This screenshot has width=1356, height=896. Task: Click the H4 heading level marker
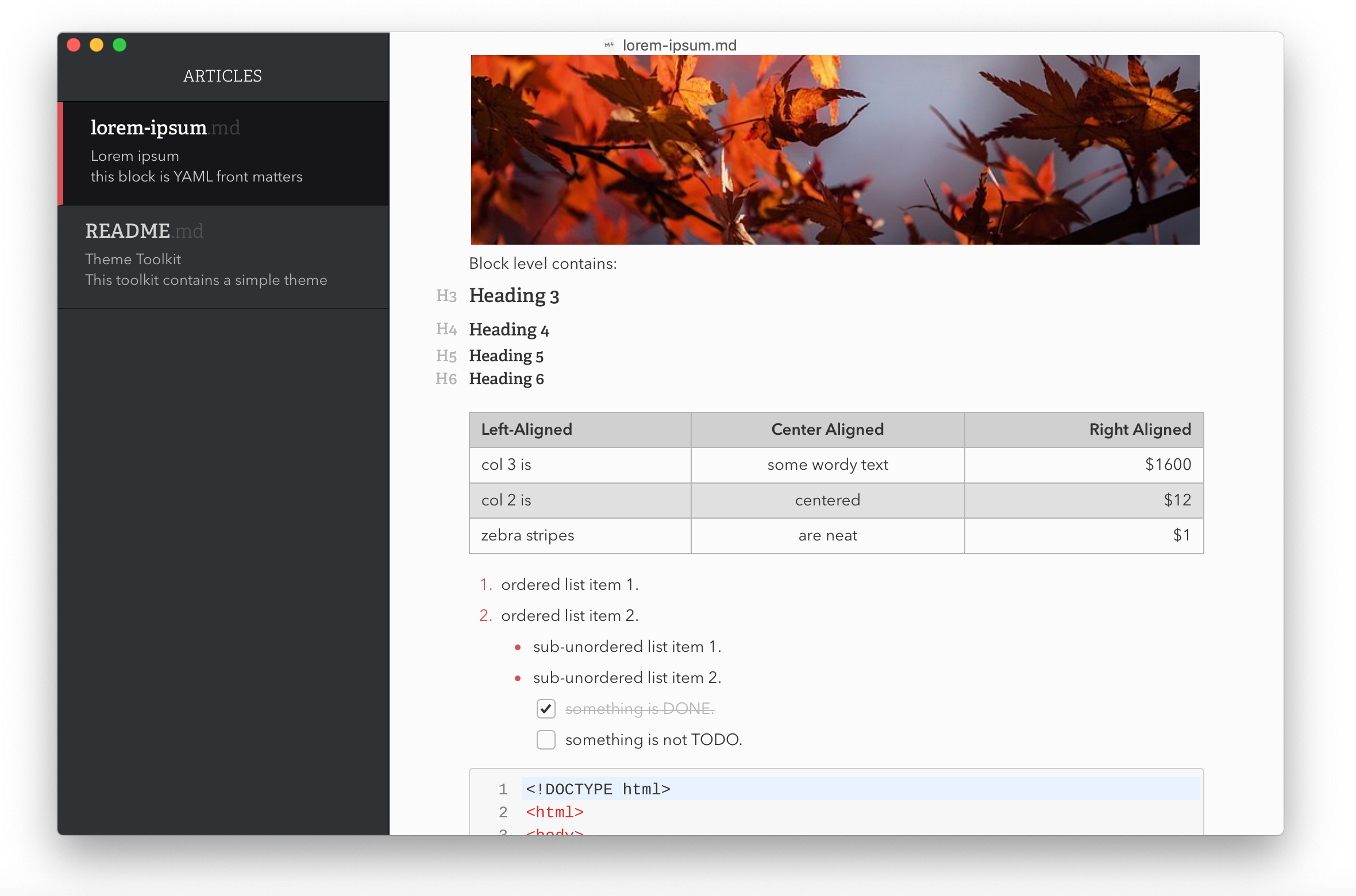(446, 329)
